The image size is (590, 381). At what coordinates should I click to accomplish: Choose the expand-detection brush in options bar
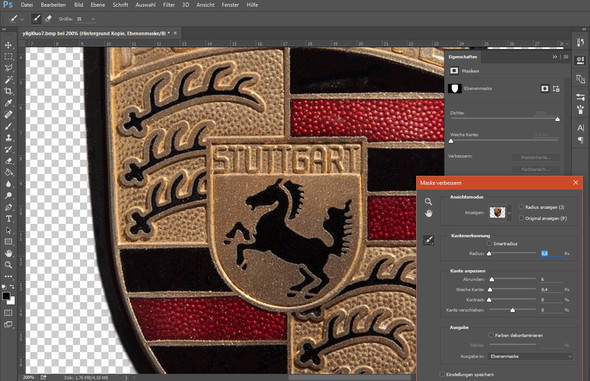(x=36, y=18)
